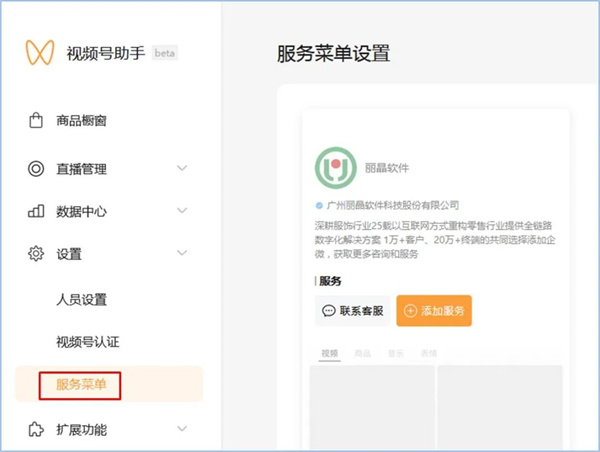Click the 深耕服饰行业 description text
The image size is (600, 452).
(x=435, y=240)
